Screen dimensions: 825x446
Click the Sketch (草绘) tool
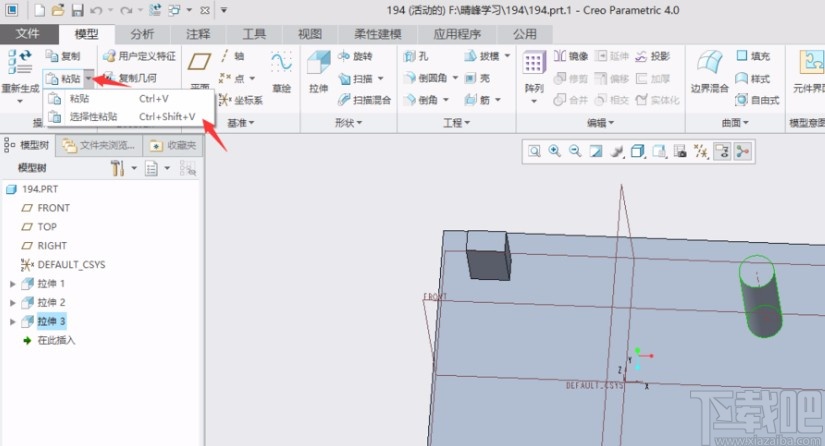(281, 71)
